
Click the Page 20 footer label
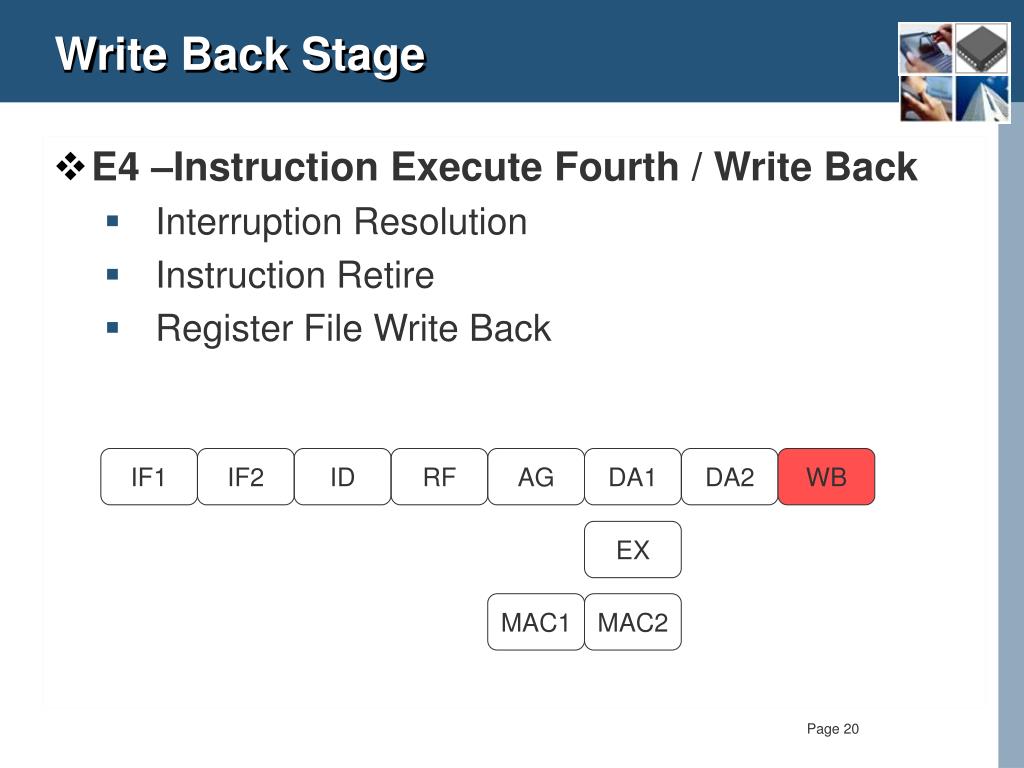point(833,729)
